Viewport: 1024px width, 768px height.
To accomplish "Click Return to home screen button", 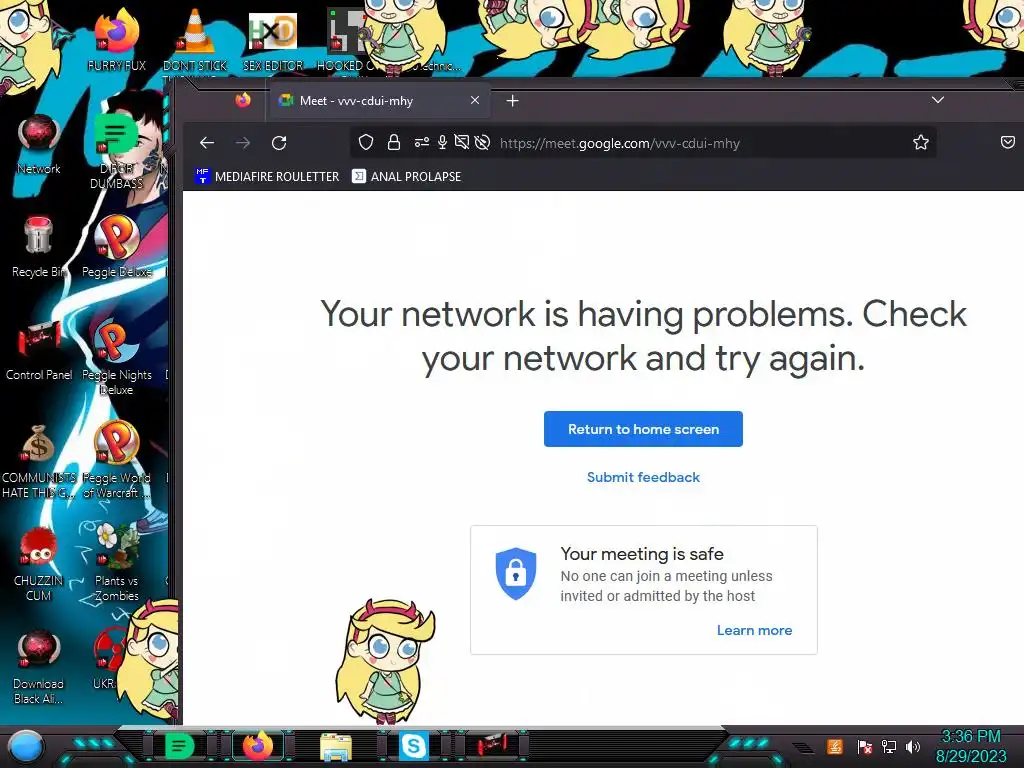I will pos(643,429).
